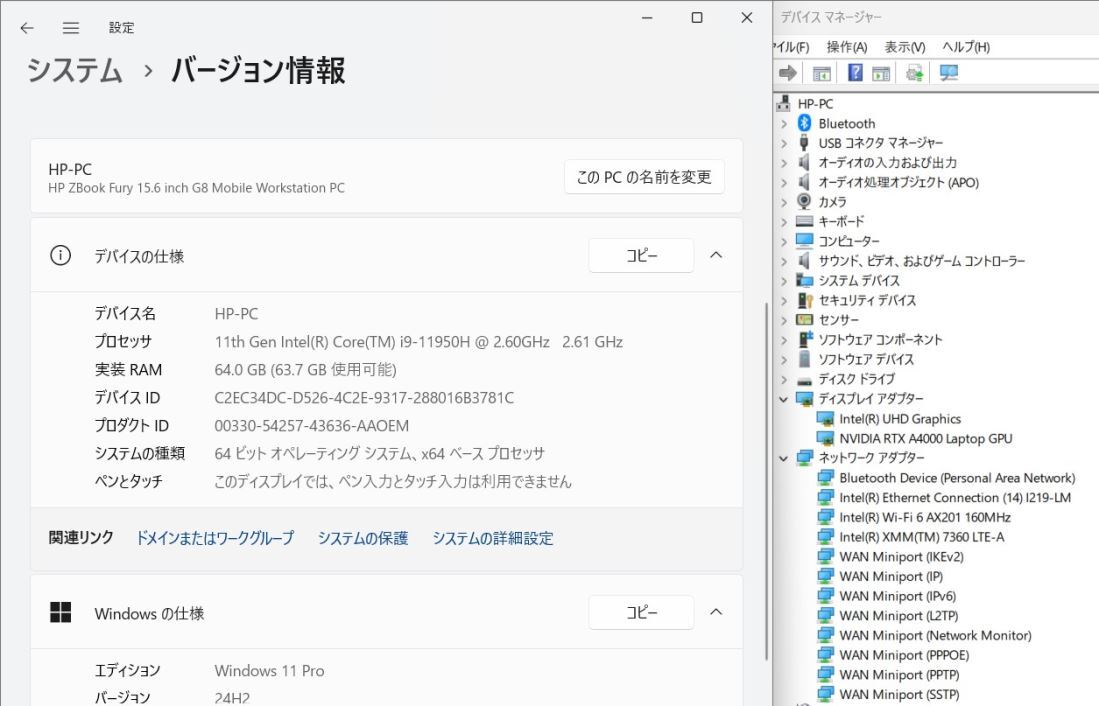Collapse the ディスプレイ アダプター tree node
Image resolution: width=1099 pixels, height=706 pixels.
pos(784,399)
